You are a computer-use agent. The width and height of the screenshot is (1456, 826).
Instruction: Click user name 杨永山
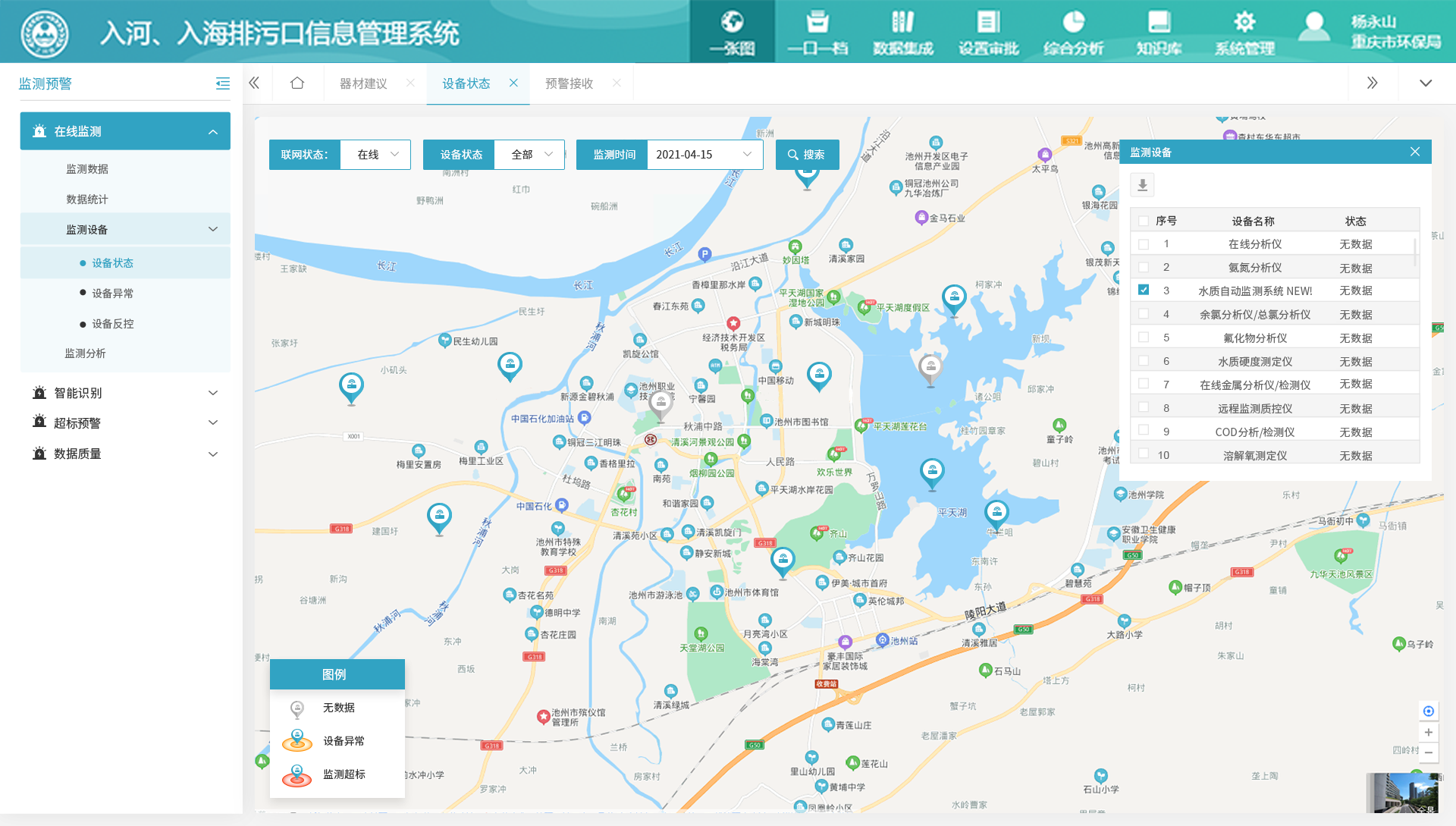tap(1373, 21)
